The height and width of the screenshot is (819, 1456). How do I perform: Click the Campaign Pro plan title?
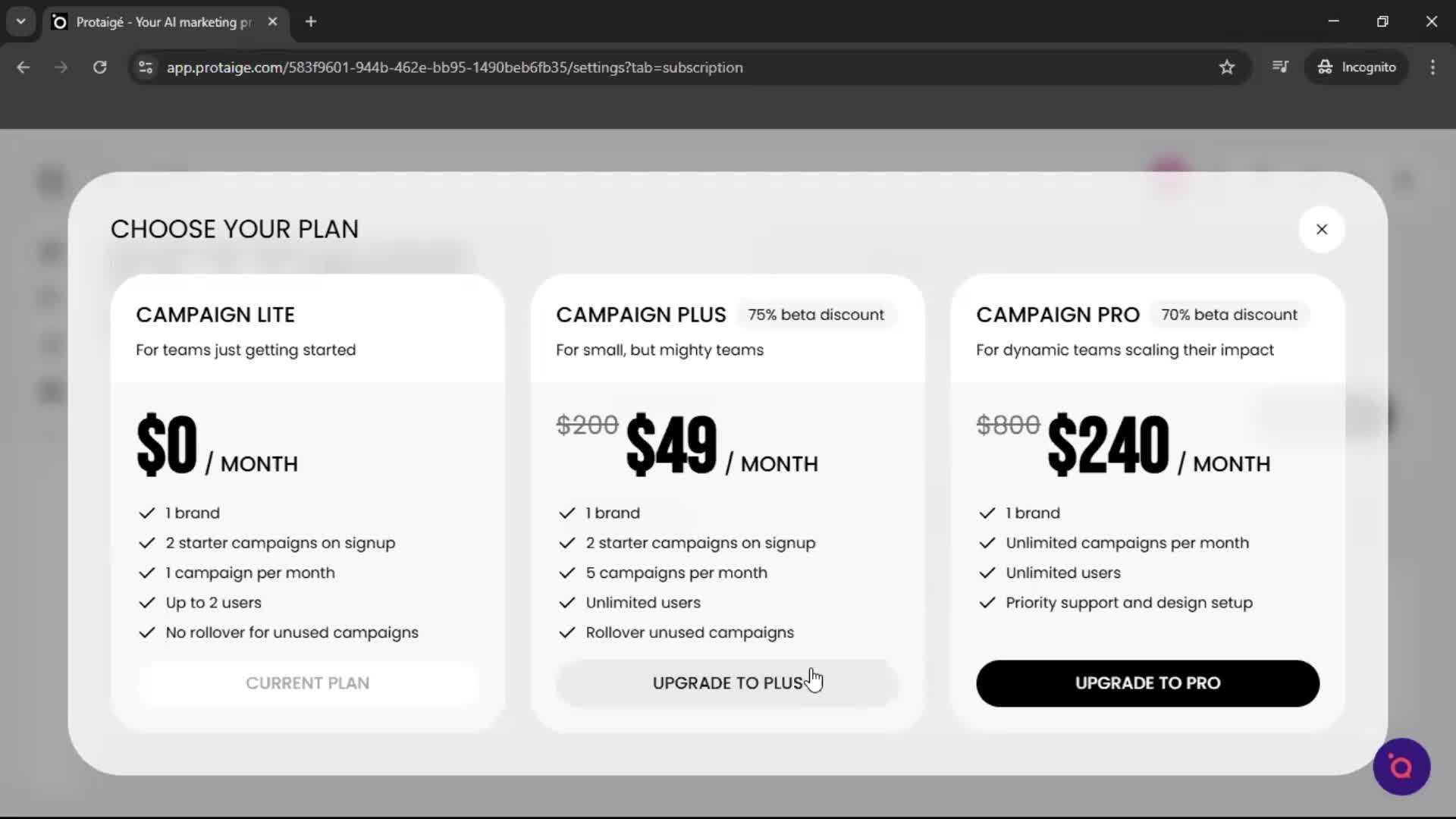(x=1057, y=315)
